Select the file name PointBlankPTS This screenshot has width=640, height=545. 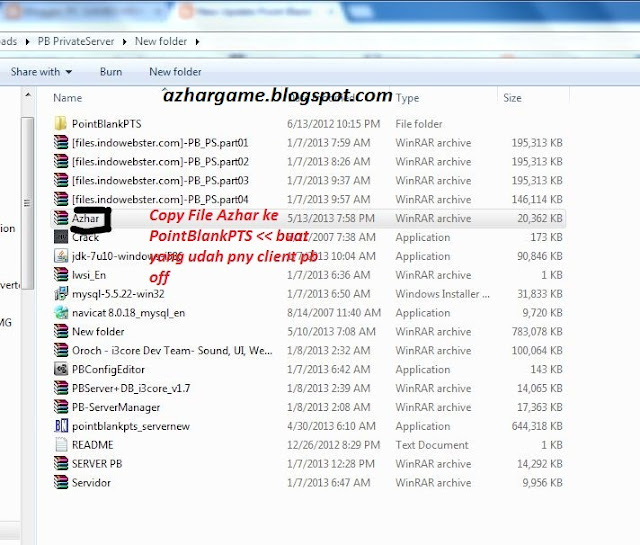click(107, 124)
